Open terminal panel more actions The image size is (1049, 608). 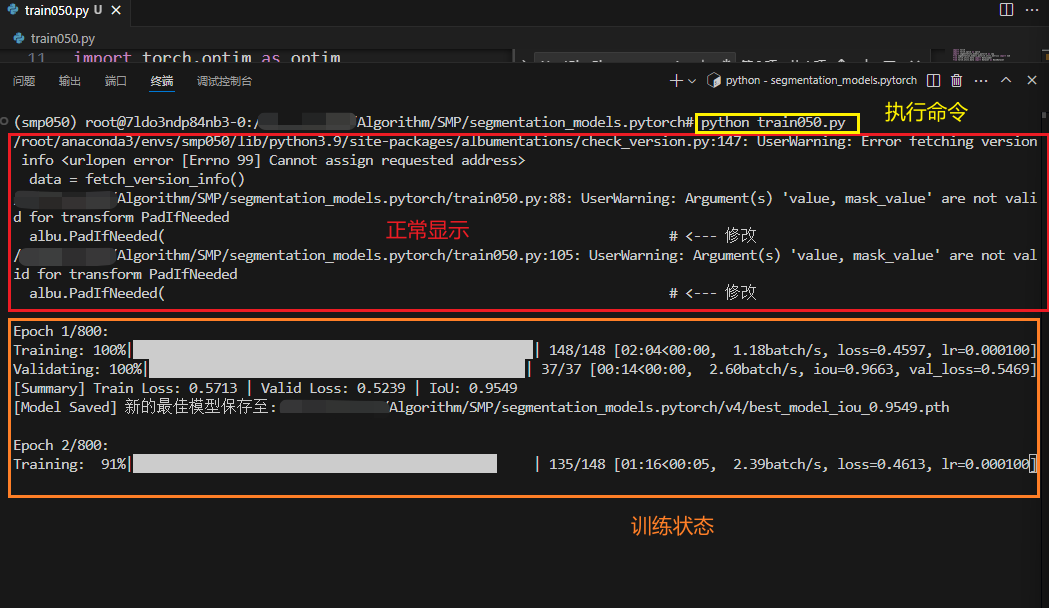(x=981, y=80)
